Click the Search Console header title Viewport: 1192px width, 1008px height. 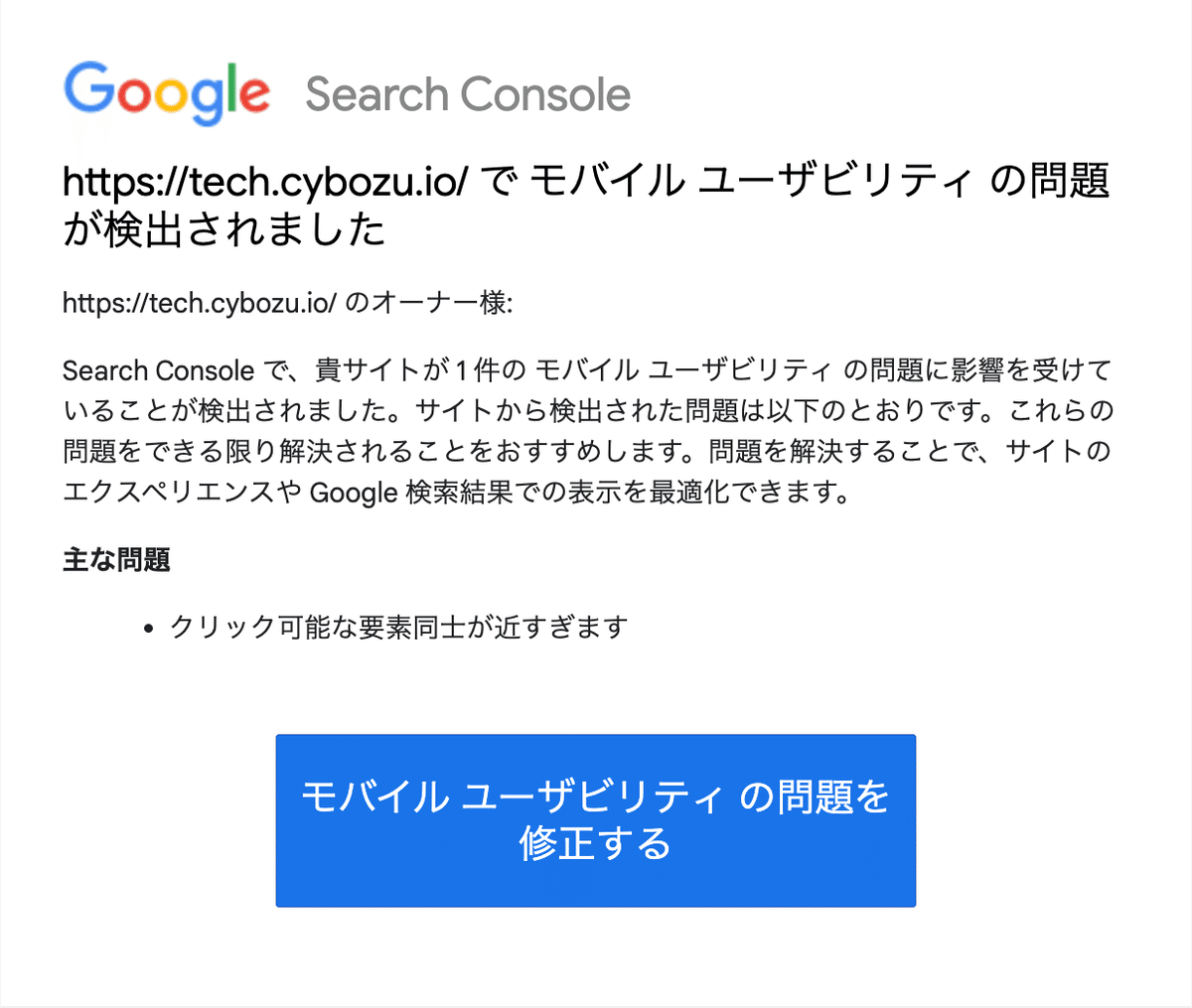pyautogui.click(x=467, y=94)
